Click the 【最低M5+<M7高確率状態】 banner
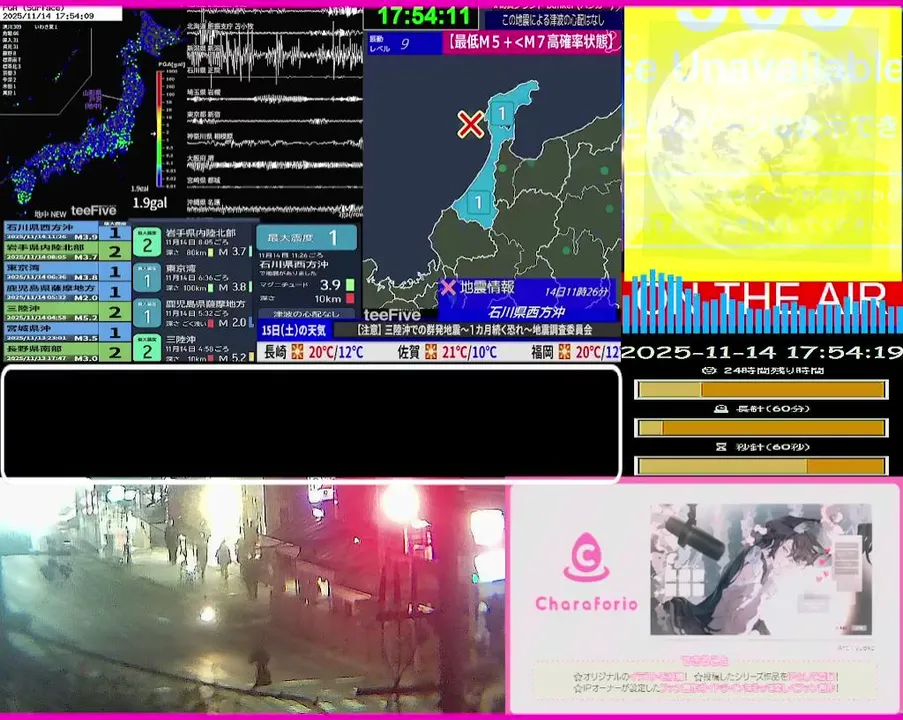The height and width of the screenshot is (720, 903). (532, 42)
